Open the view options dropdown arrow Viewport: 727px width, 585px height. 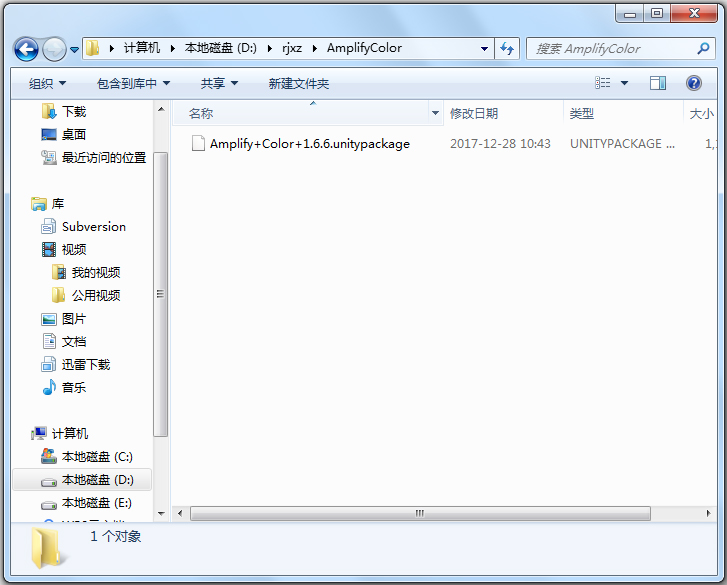624,83
